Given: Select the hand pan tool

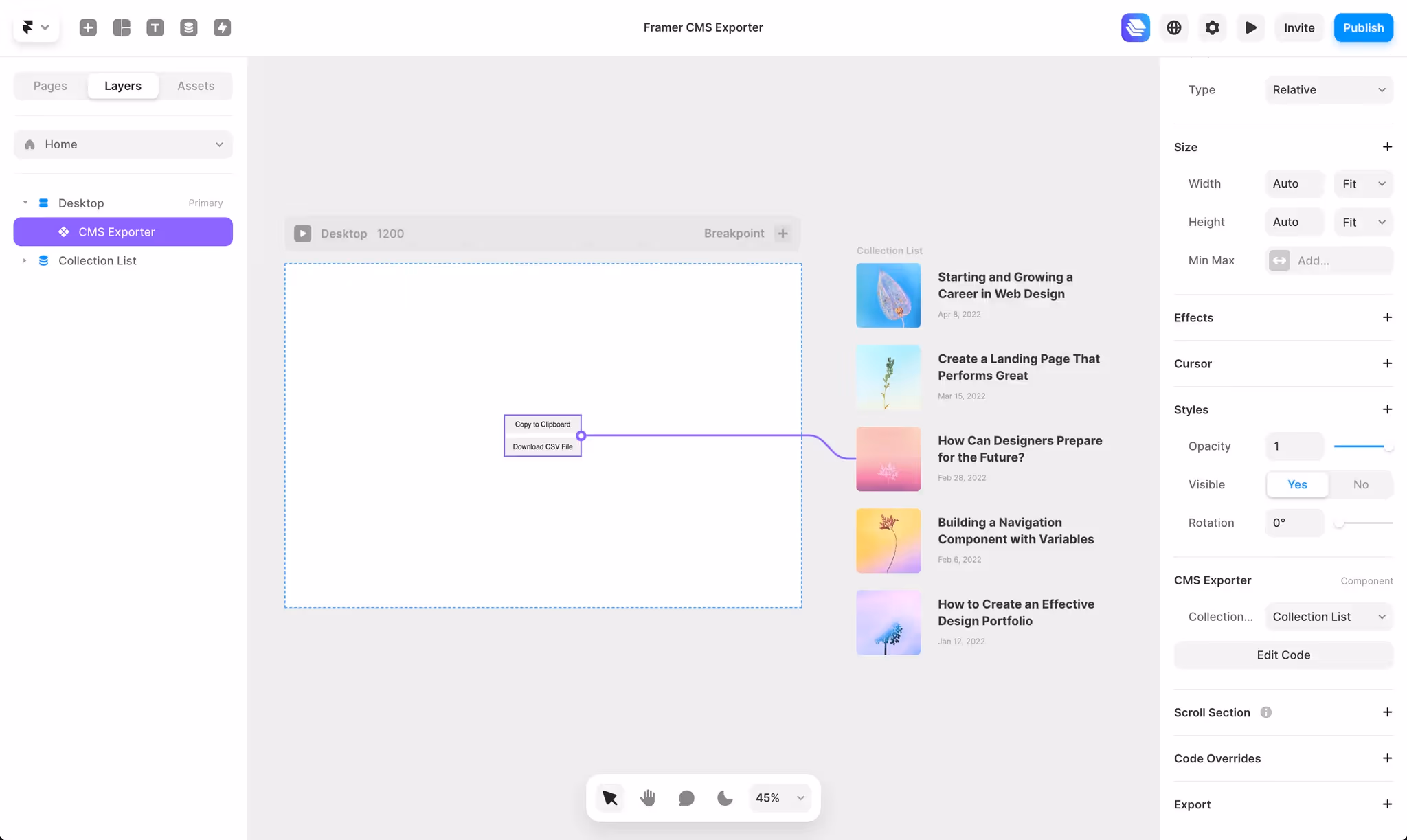Looking at the screenshot, I should coord(648,798).
